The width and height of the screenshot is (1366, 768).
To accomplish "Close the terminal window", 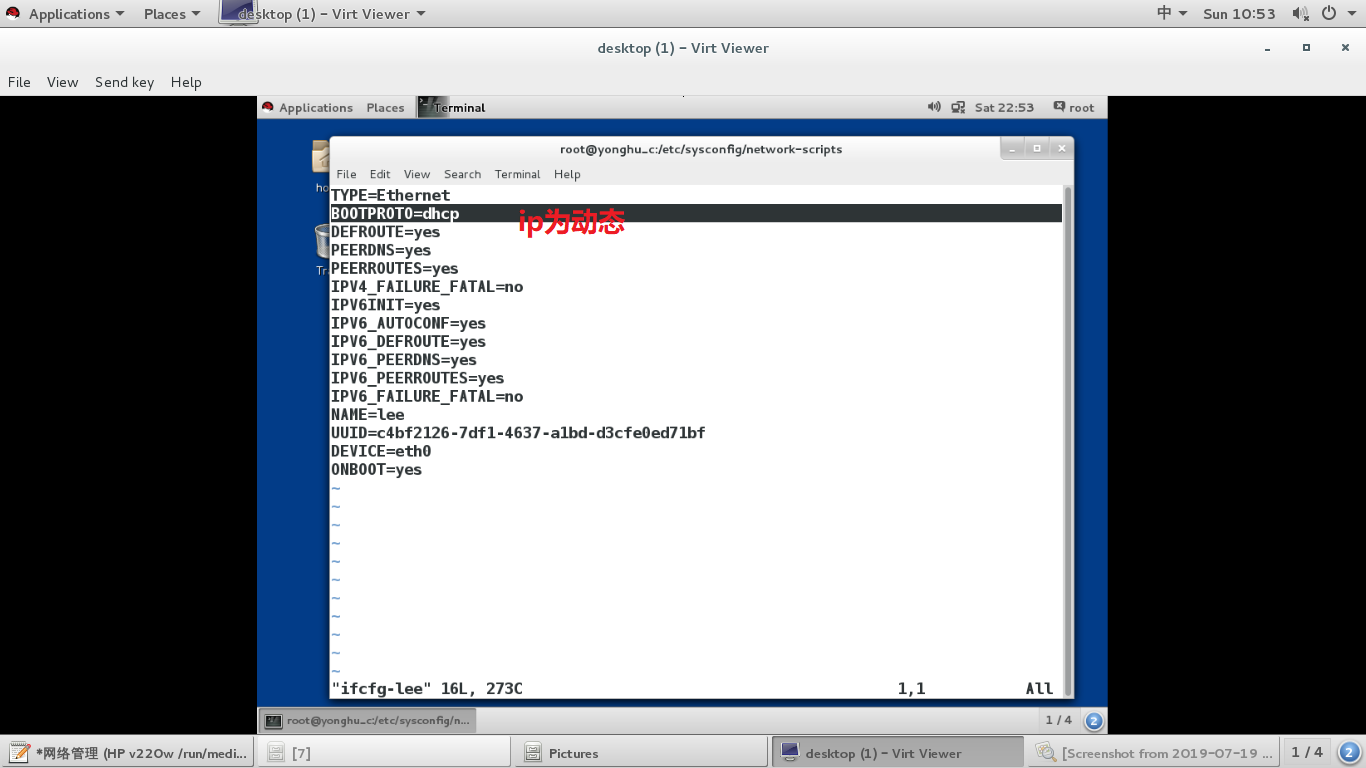I will pyautogui.click(x=1062, y=148).
